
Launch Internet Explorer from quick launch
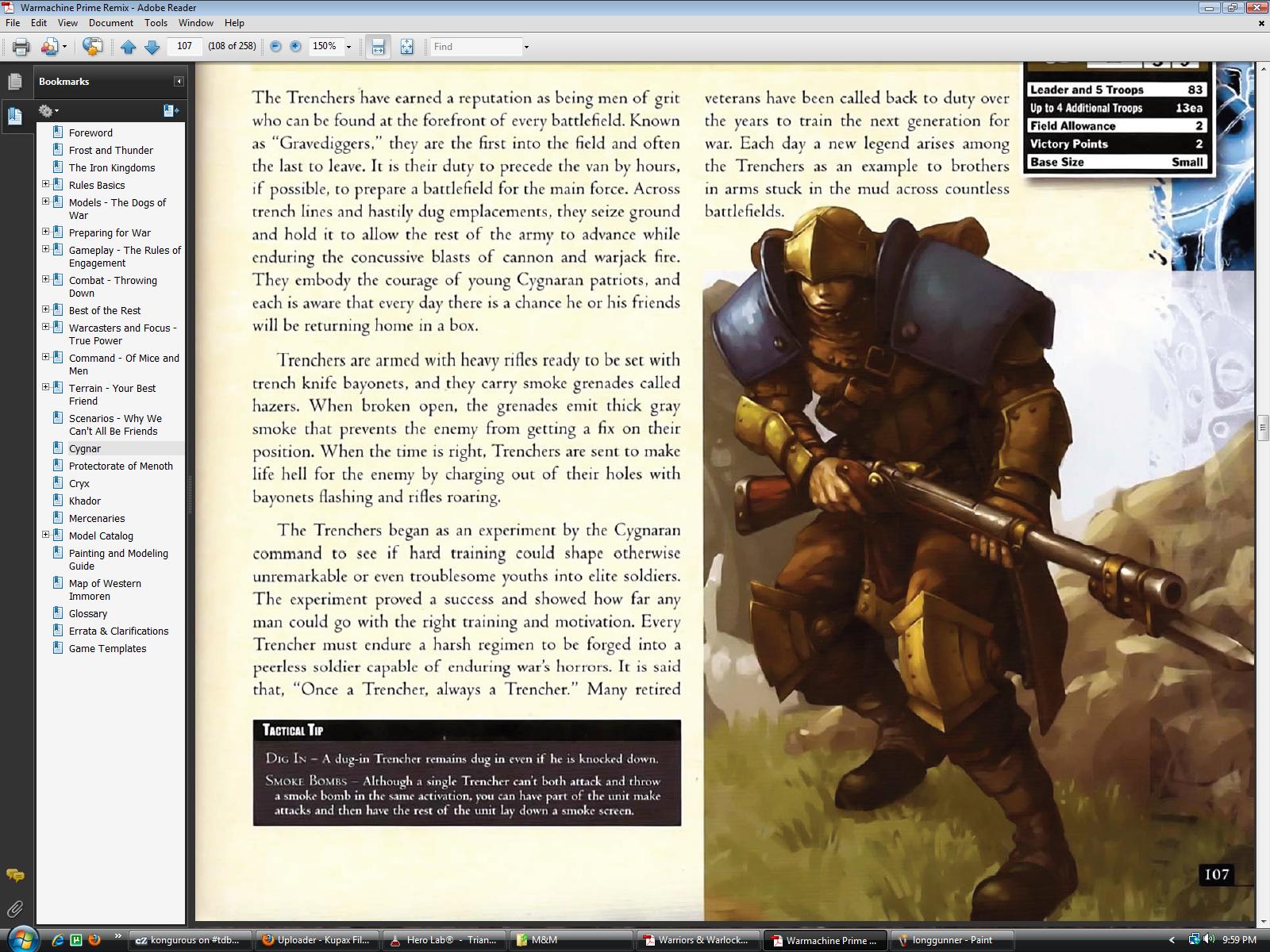[57, 940]
